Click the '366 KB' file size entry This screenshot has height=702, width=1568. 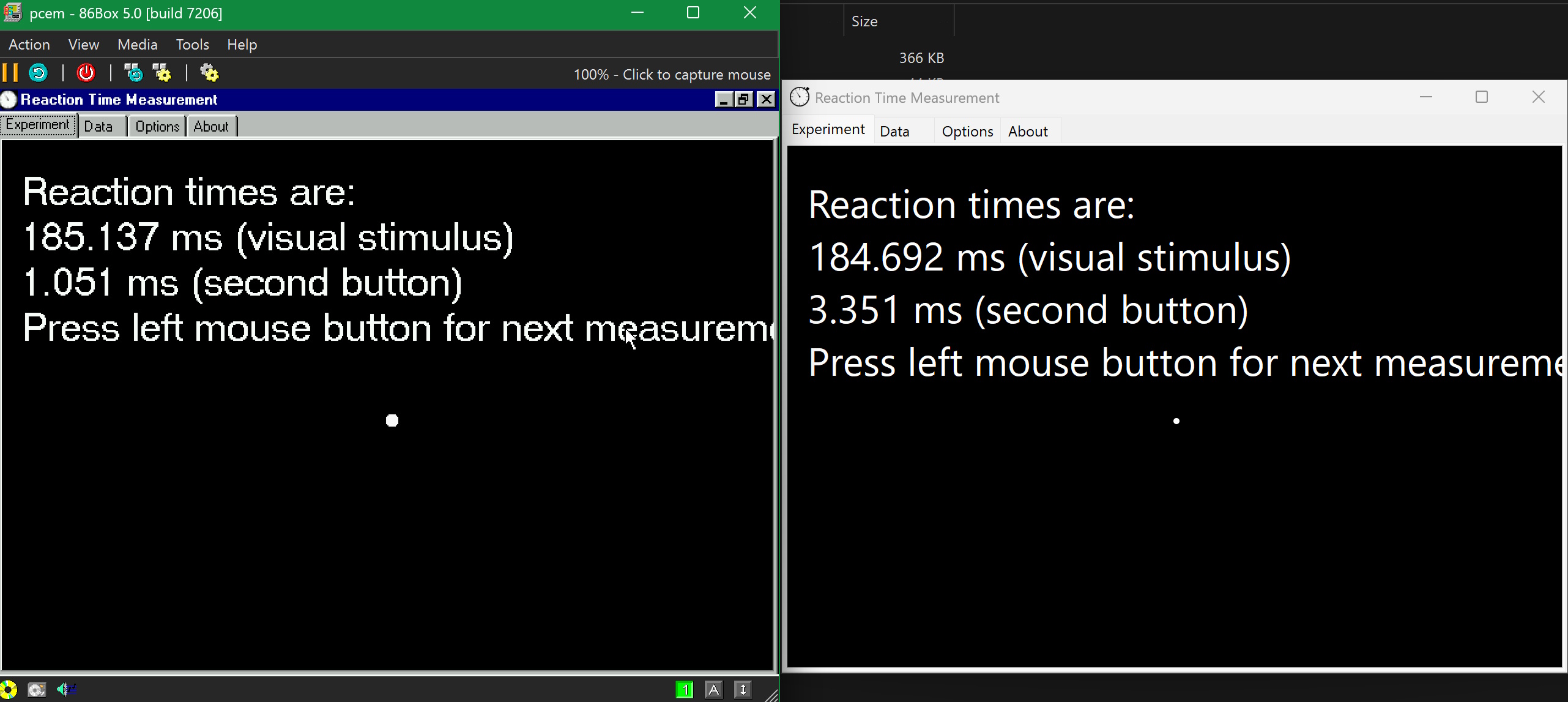point(921,58)
